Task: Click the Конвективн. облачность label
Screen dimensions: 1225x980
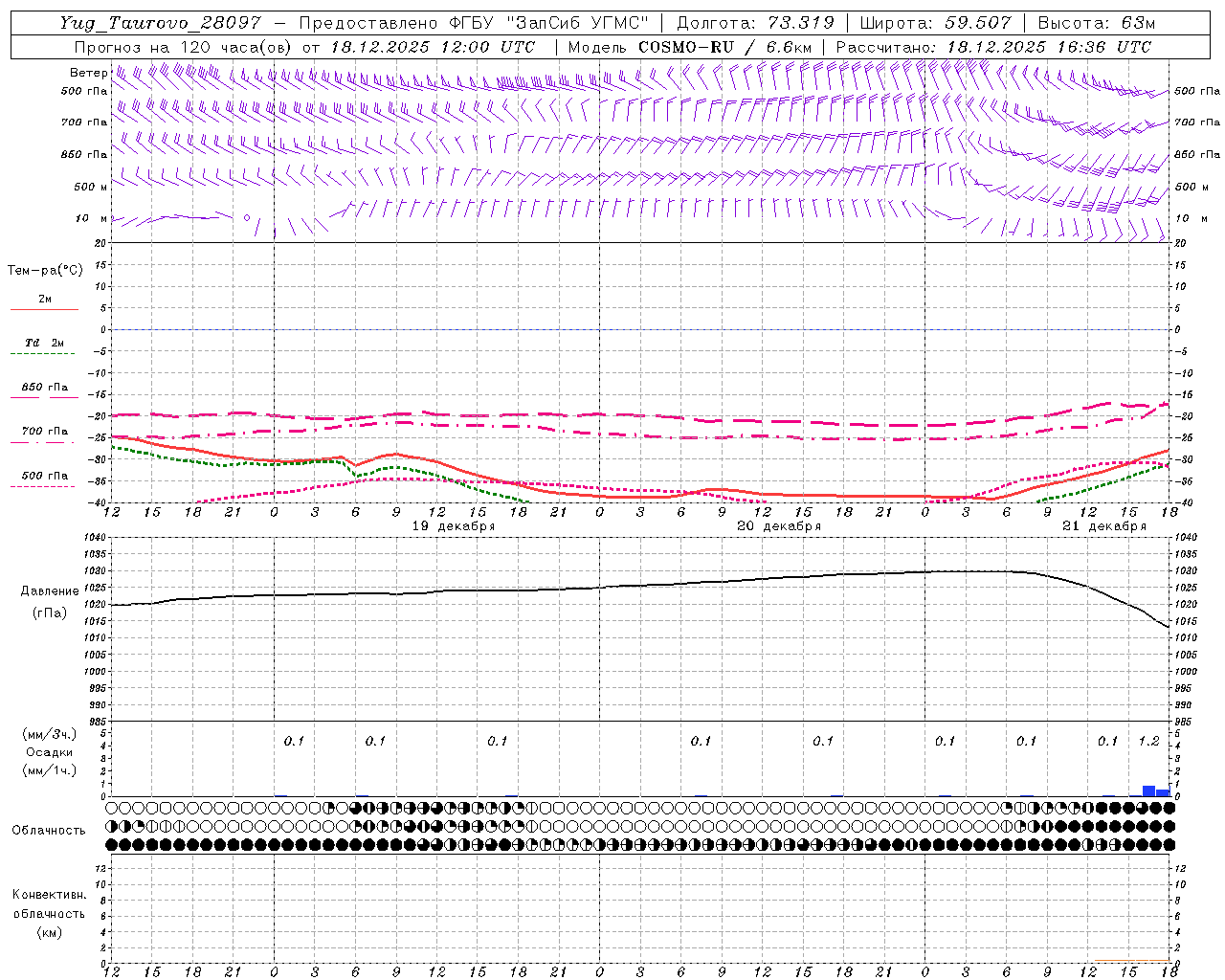Action: coord(49,904)
